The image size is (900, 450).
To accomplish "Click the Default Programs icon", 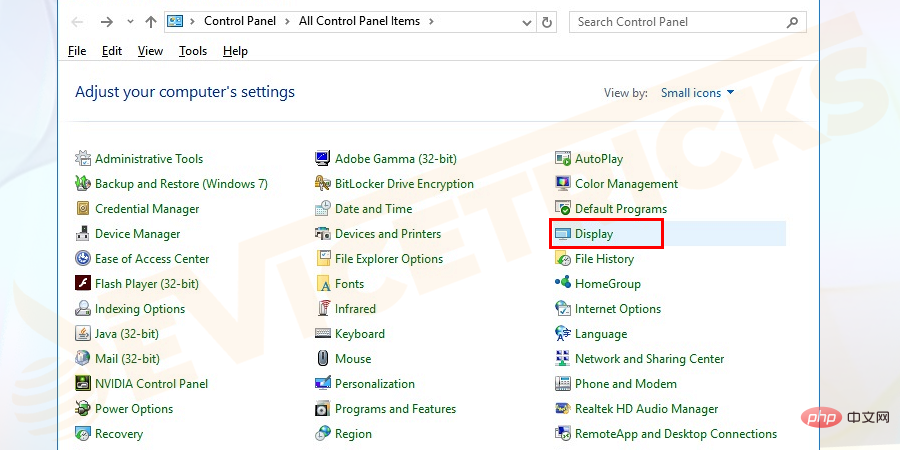I will tap(563, 209).
